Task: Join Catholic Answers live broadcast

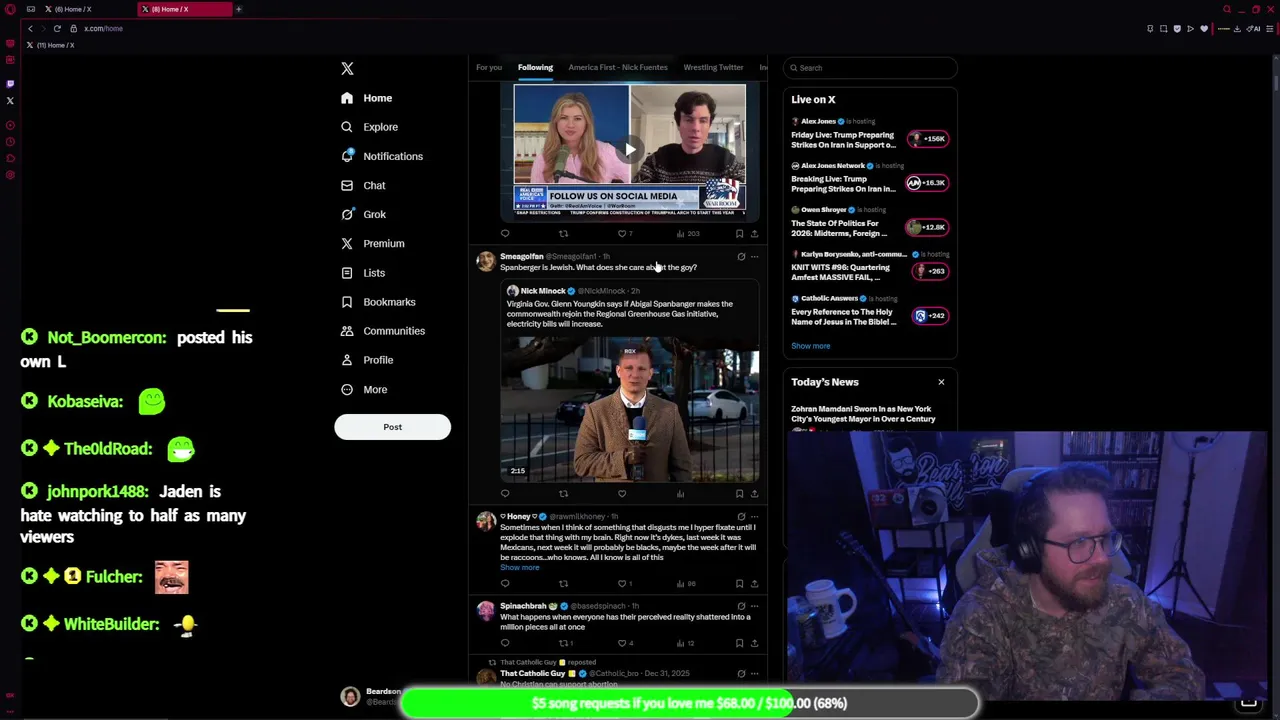Action: point(870,311)
